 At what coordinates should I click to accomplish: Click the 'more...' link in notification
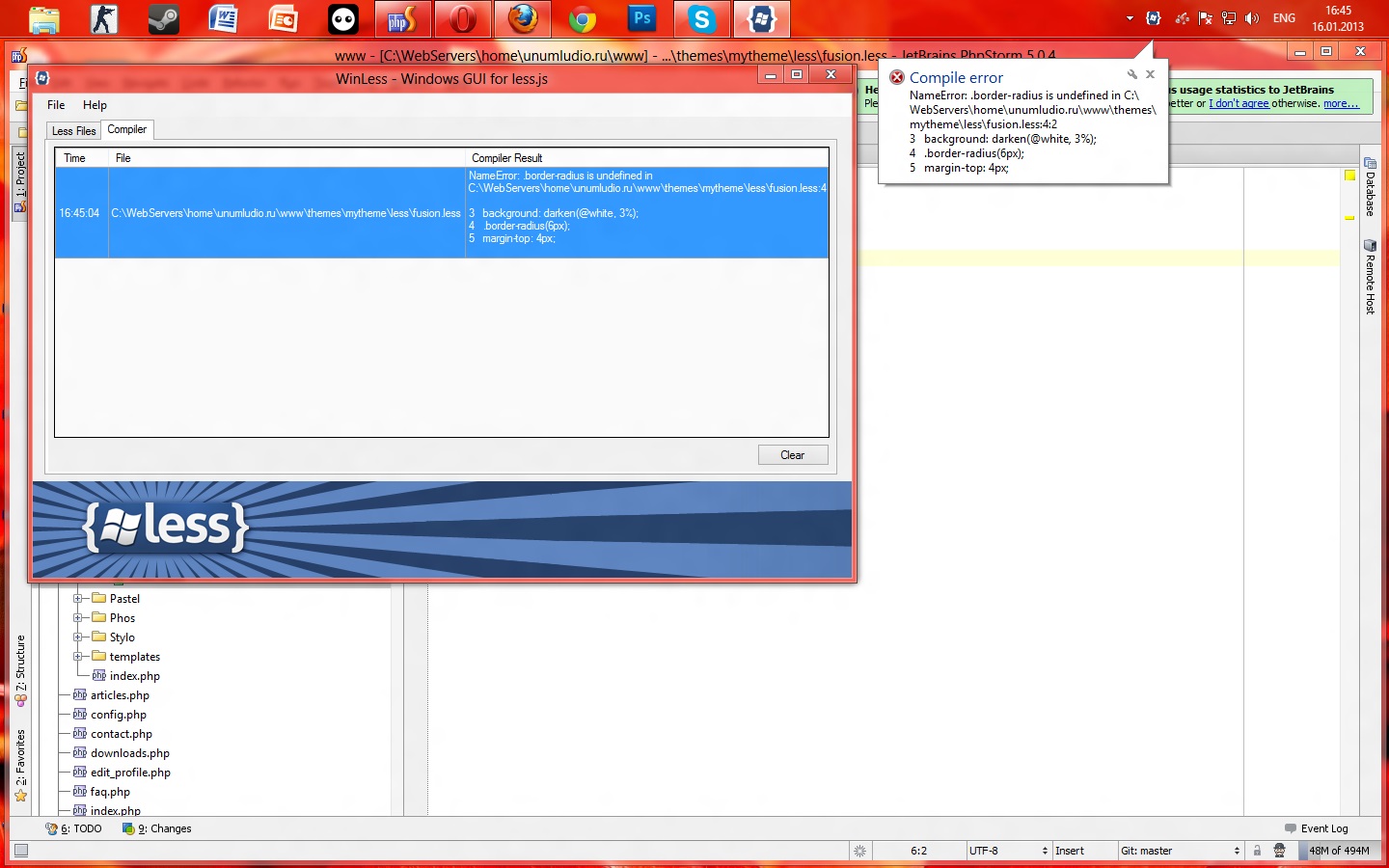(1341, 103)
